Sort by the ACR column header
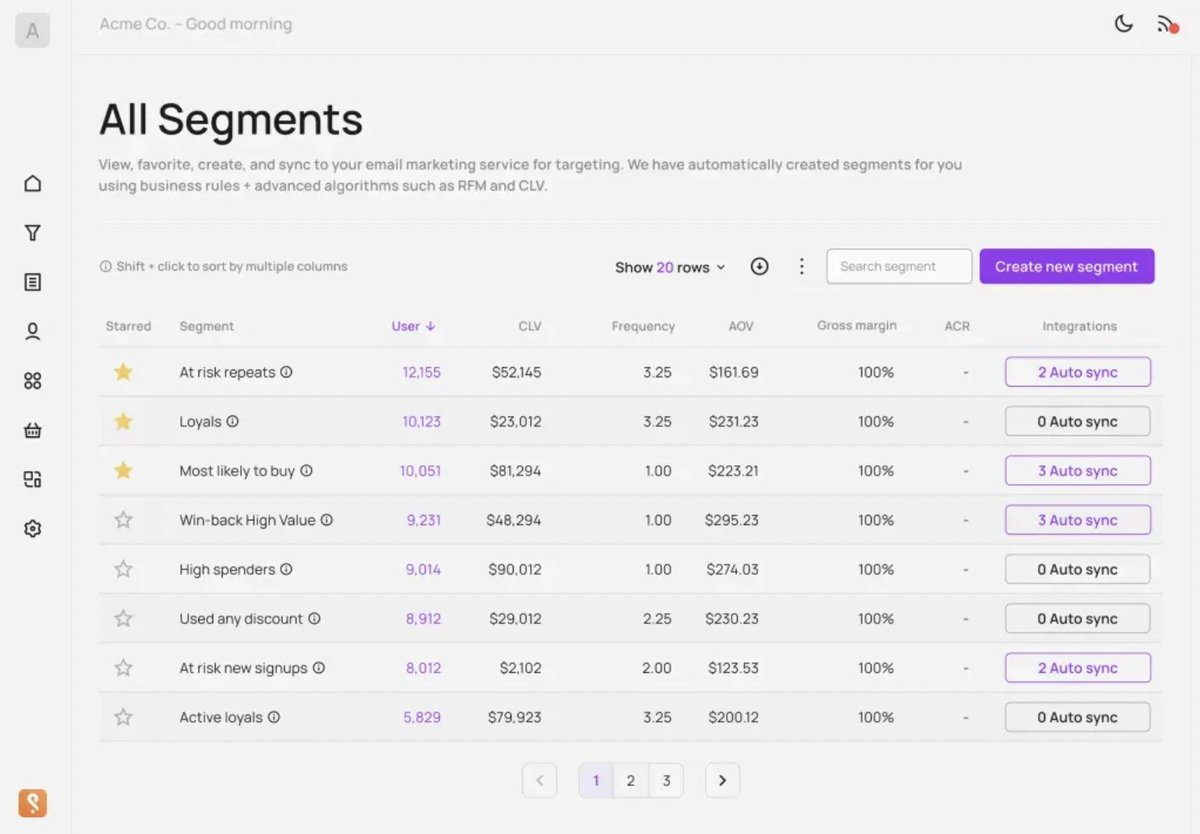The image size is (1200, 834). 957,326
